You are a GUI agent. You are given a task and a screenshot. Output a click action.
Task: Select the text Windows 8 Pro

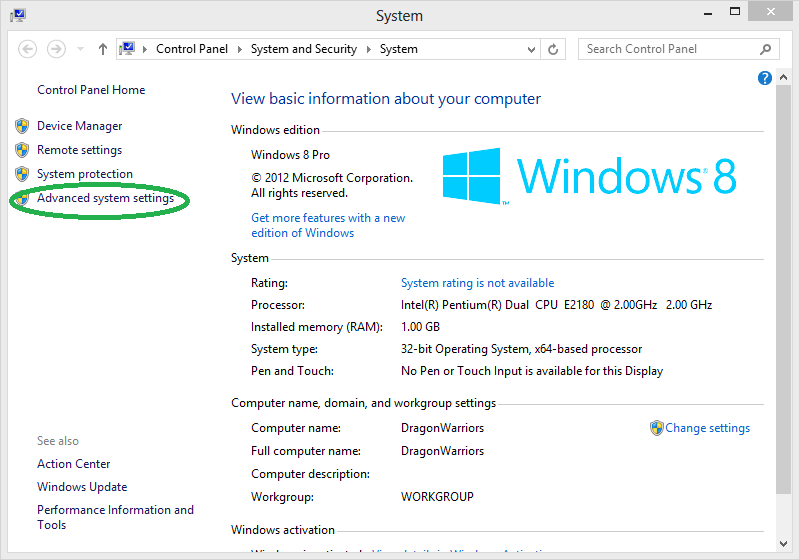(x=290, y=155)
